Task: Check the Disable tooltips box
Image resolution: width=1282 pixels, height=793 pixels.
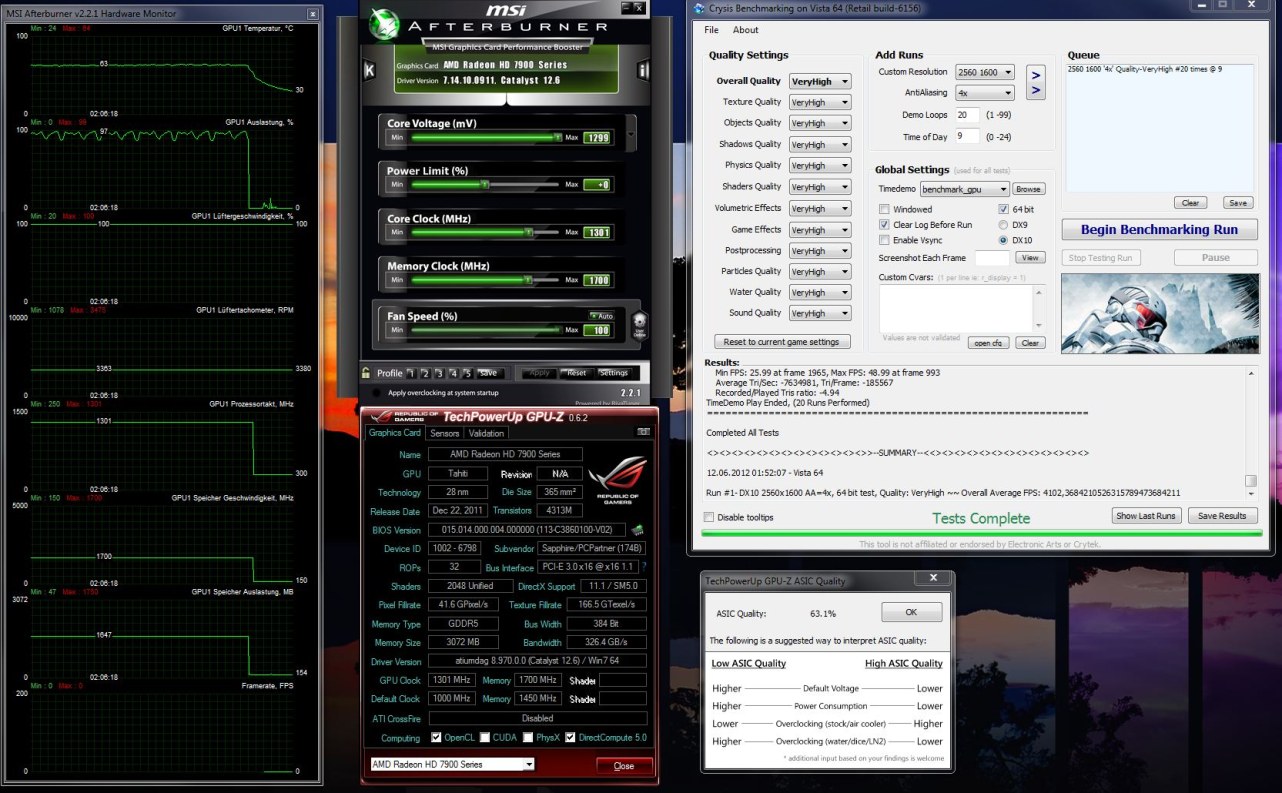Action: tap(709, 517)
